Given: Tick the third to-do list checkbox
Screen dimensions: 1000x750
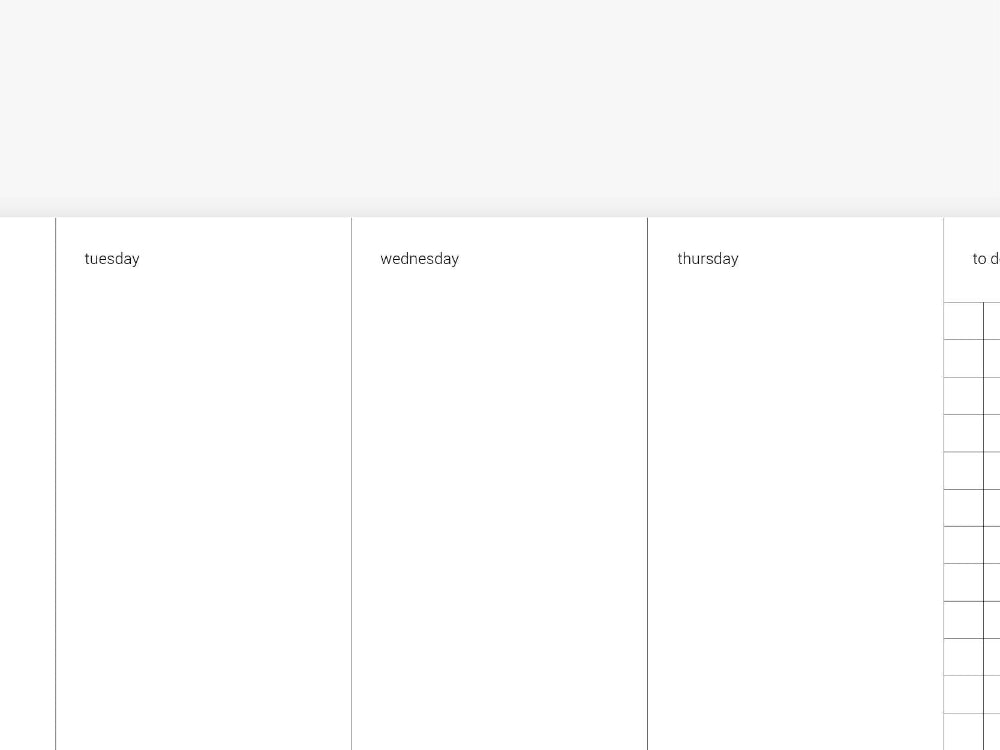Looking at the screenshot, I should (964, 396).
